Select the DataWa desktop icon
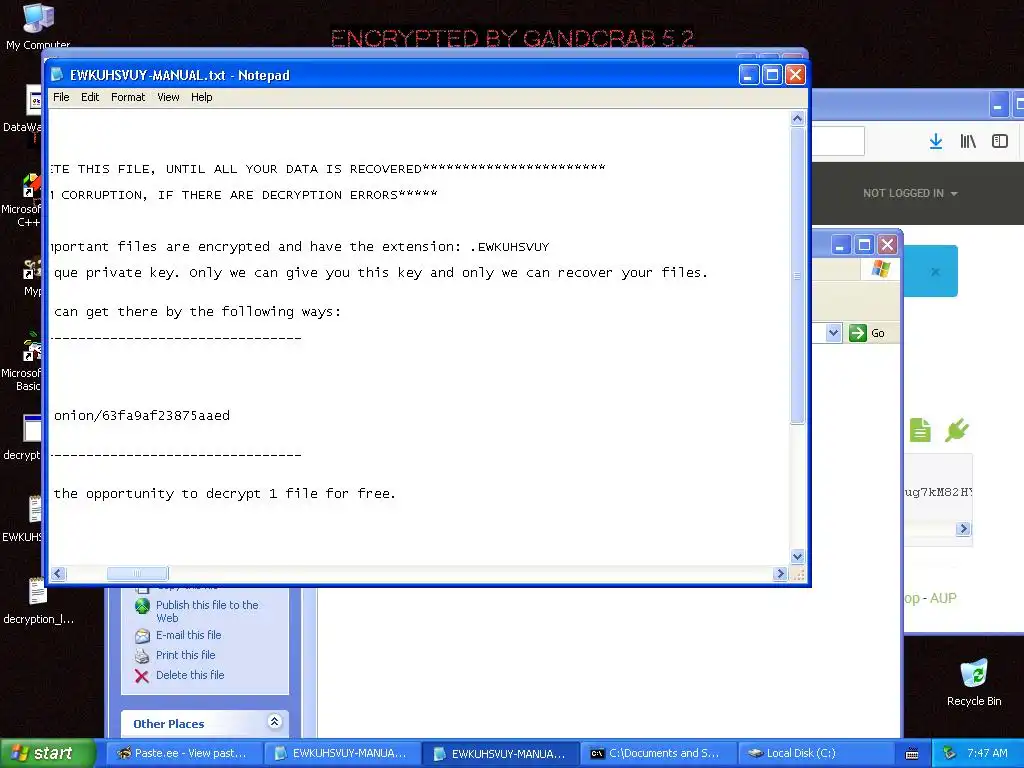The width and height of the screenshot is (1024, 768). [x=23, y=110]
